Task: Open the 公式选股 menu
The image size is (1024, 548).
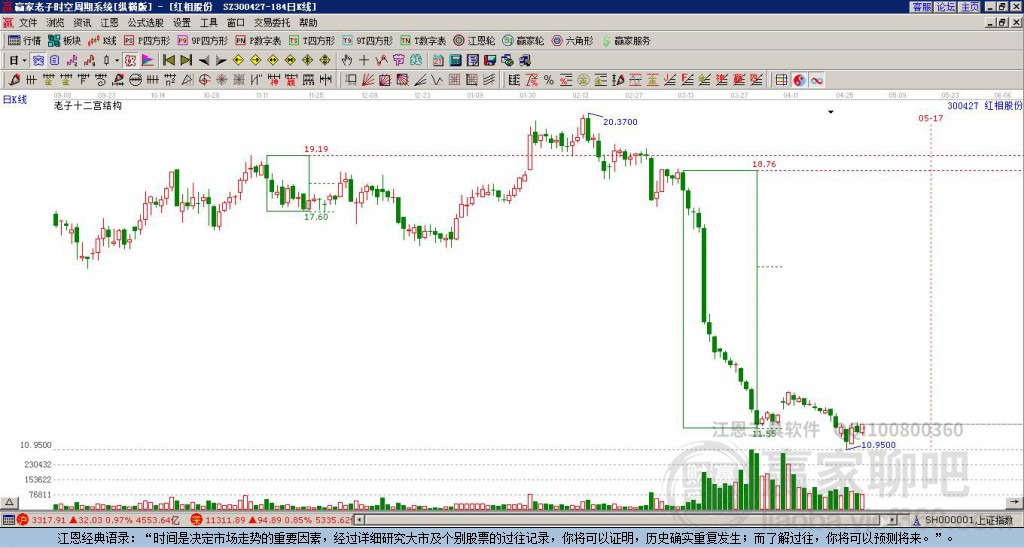Action: [x=146, y=23]
